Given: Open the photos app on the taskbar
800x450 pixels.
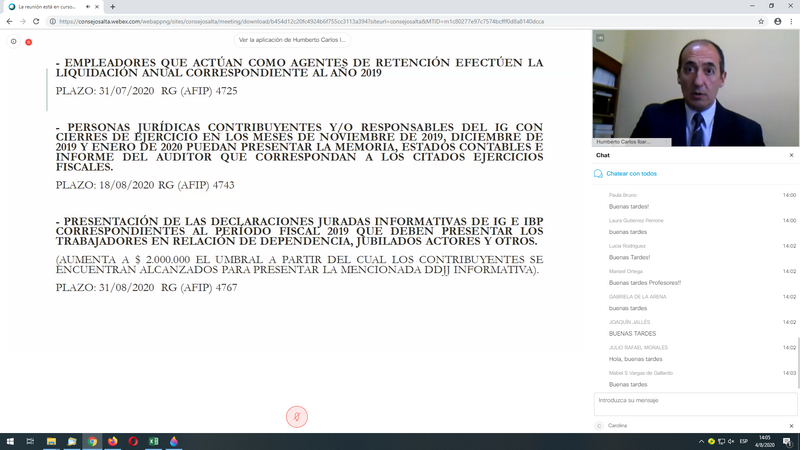Looking at the screenshot, I should pos(71,441).
